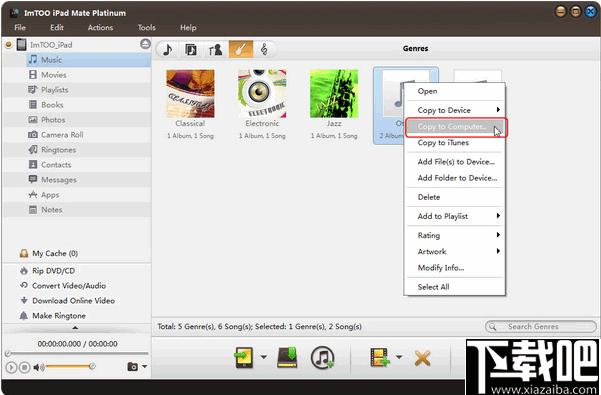601x395 pixels.
Task: Switch to composers treble clef icon
Action: 264,49
